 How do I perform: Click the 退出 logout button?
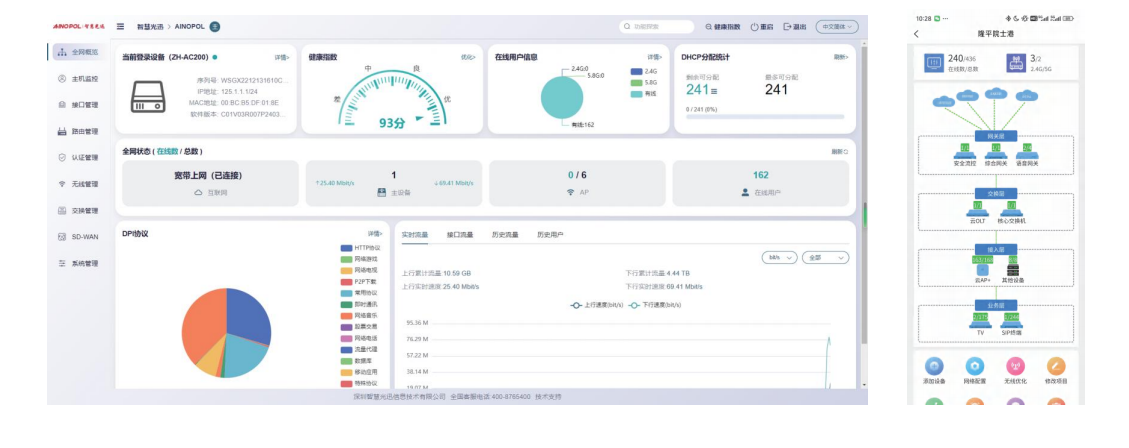[x=795, y=27]
